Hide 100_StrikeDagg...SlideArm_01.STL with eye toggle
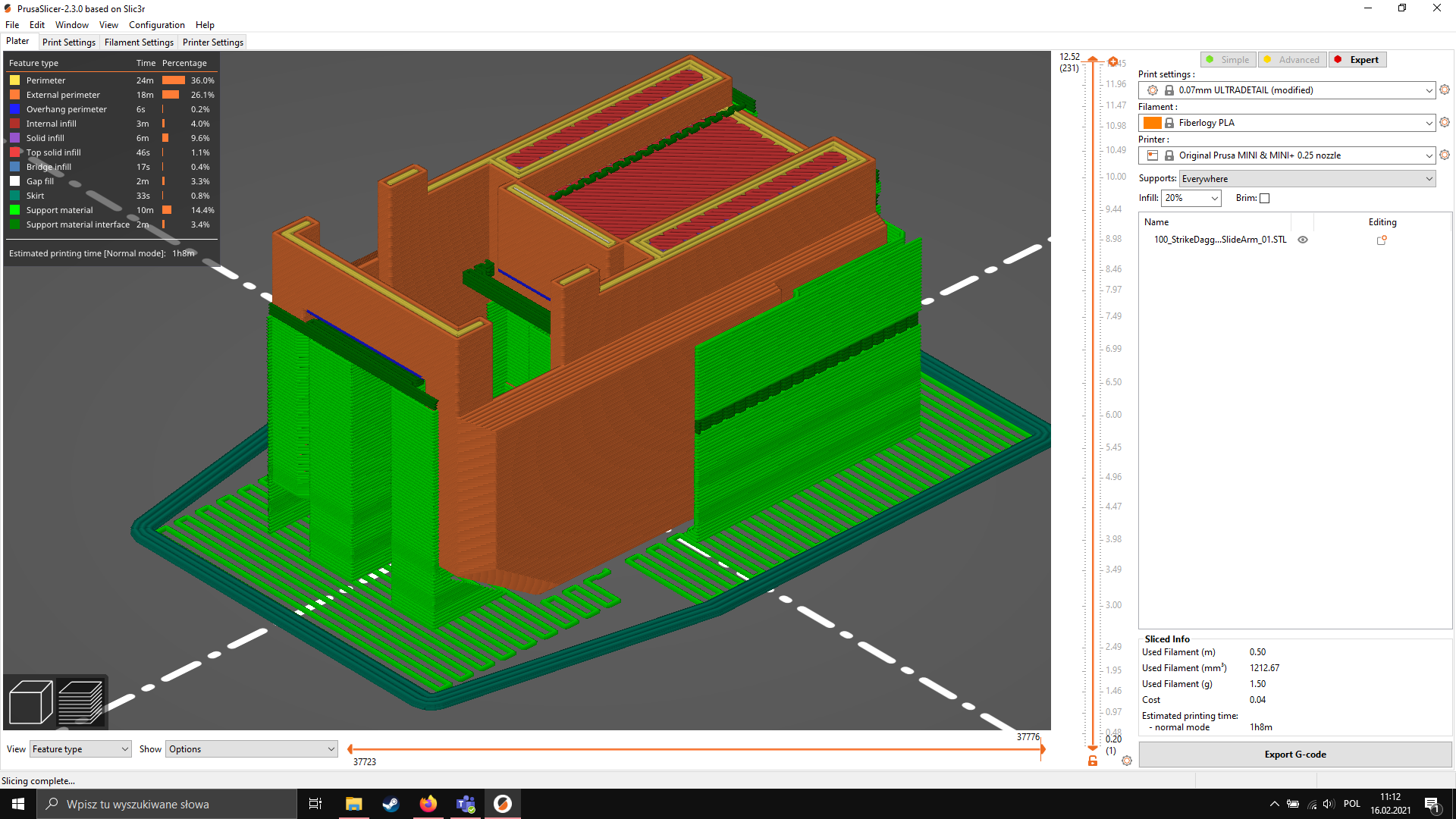Image resolution: width=1456 pixels, height=819 pixels. pyautogui.click(x=1303, y=239)
